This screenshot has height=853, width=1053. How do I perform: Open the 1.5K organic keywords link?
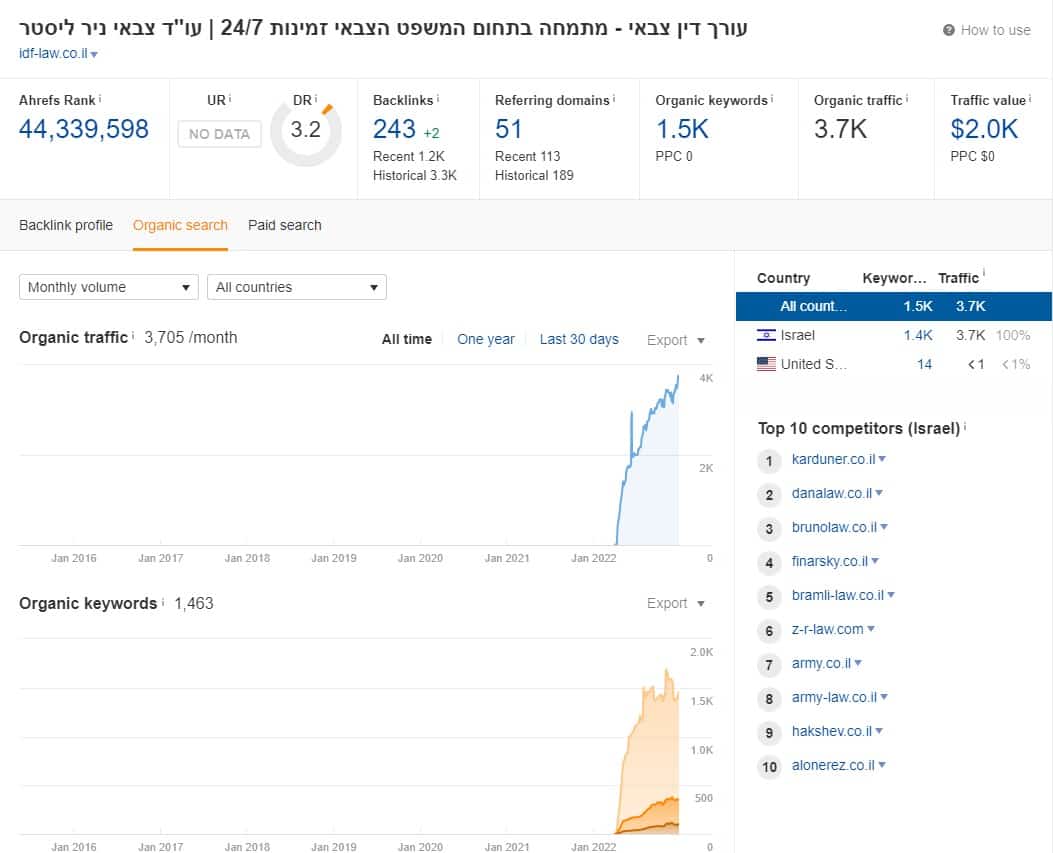click(x=682, y=129)
